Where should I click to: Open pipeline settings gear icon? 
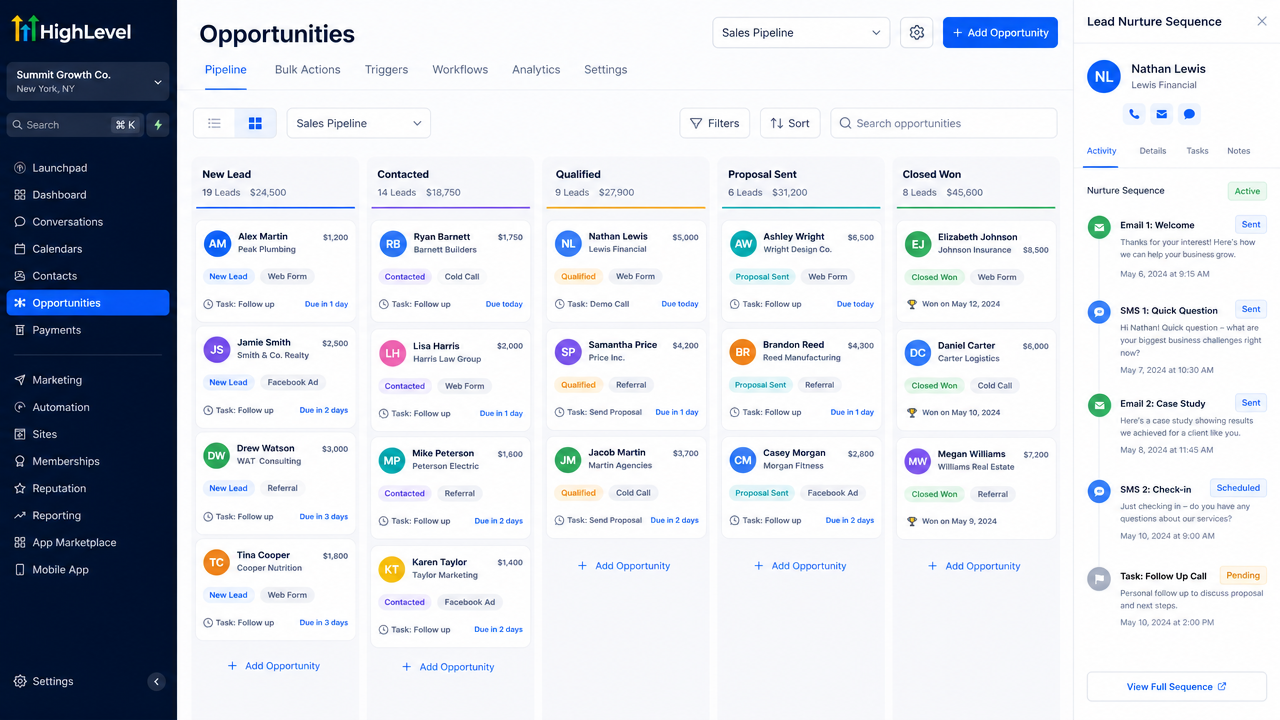(917, 32)
